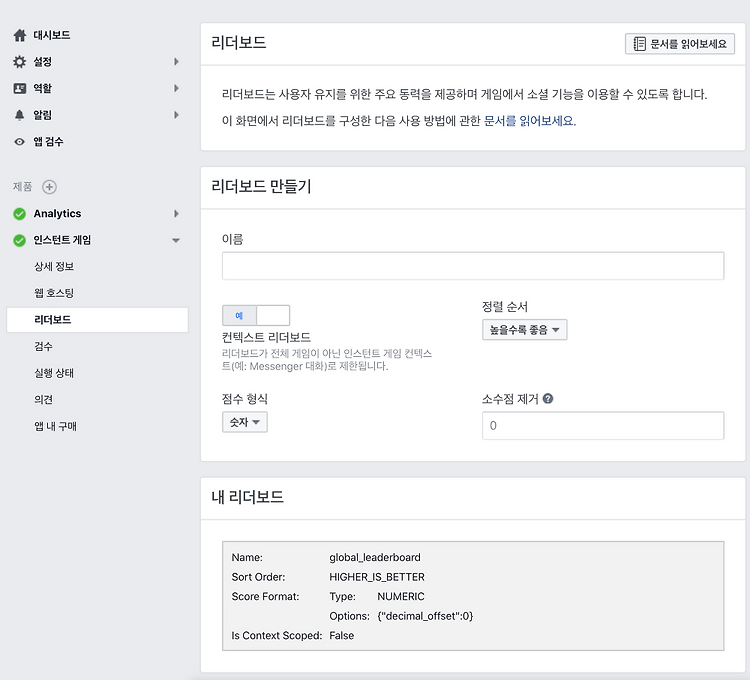750x680 pixels.
Task: Click the eye icon beside 앱 검수
Action: [x=20, y=142]
